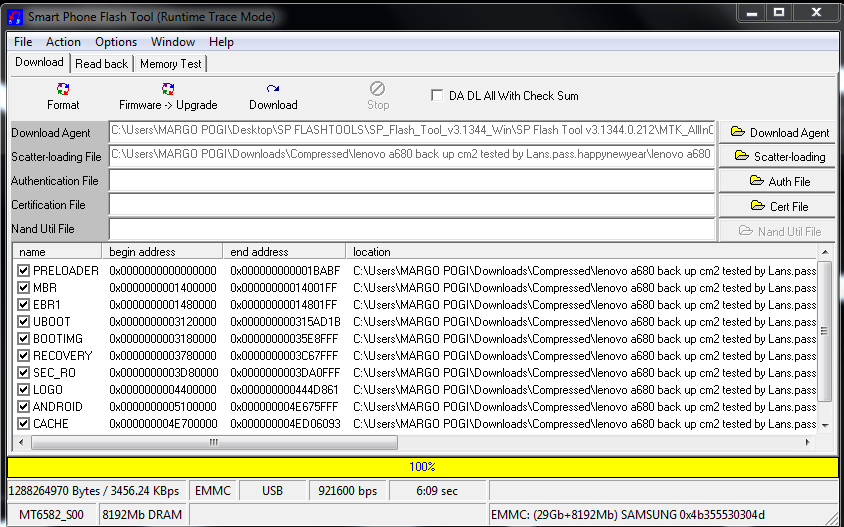This screenshot has height=527, width=844.
Task: Open the File menu
Action: [x=23, y=42]
